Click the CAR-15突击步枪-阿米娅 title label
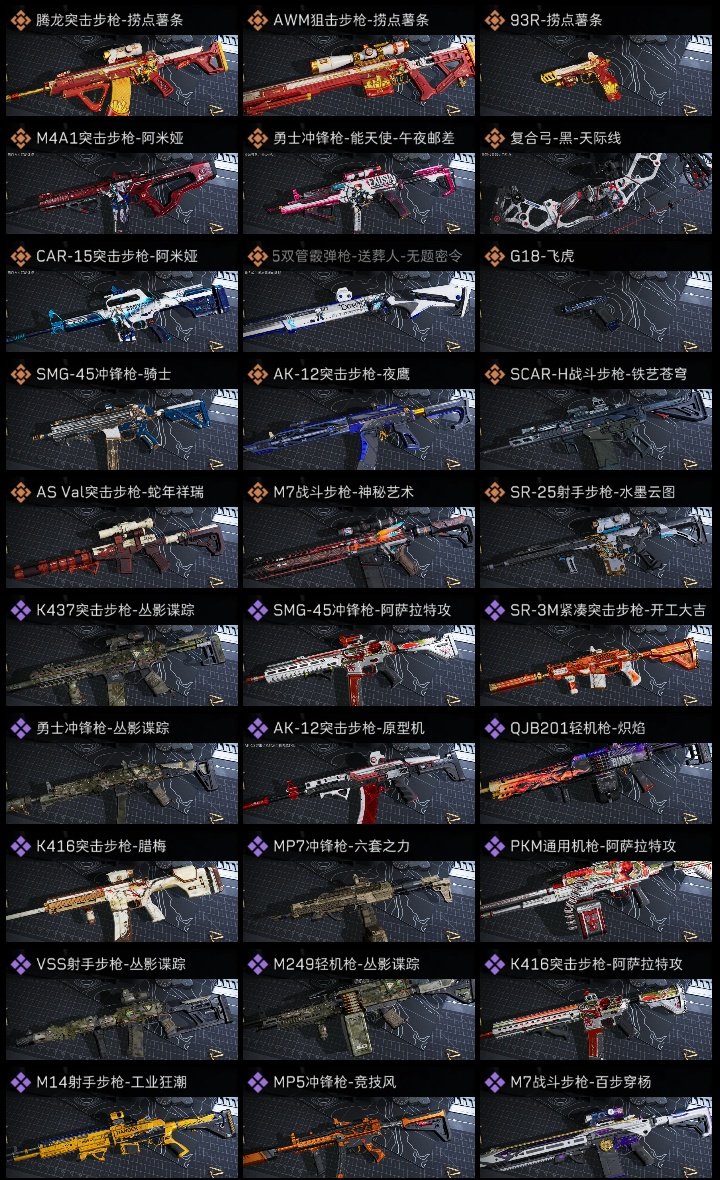This screenshot has width=720, height=1180. point(117,256)
